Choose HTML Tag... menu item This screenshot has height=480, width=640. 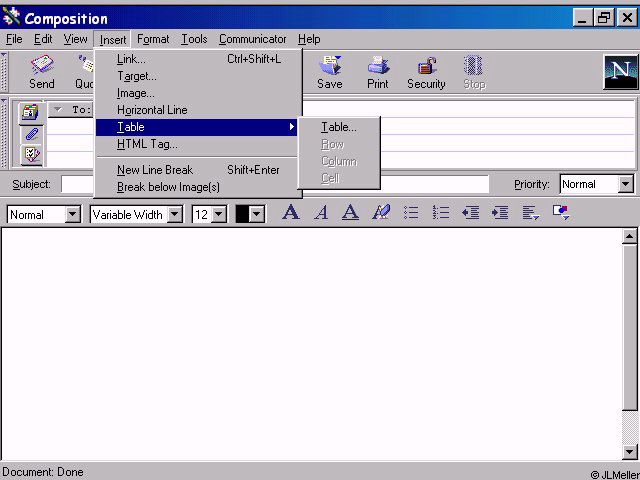198,144
